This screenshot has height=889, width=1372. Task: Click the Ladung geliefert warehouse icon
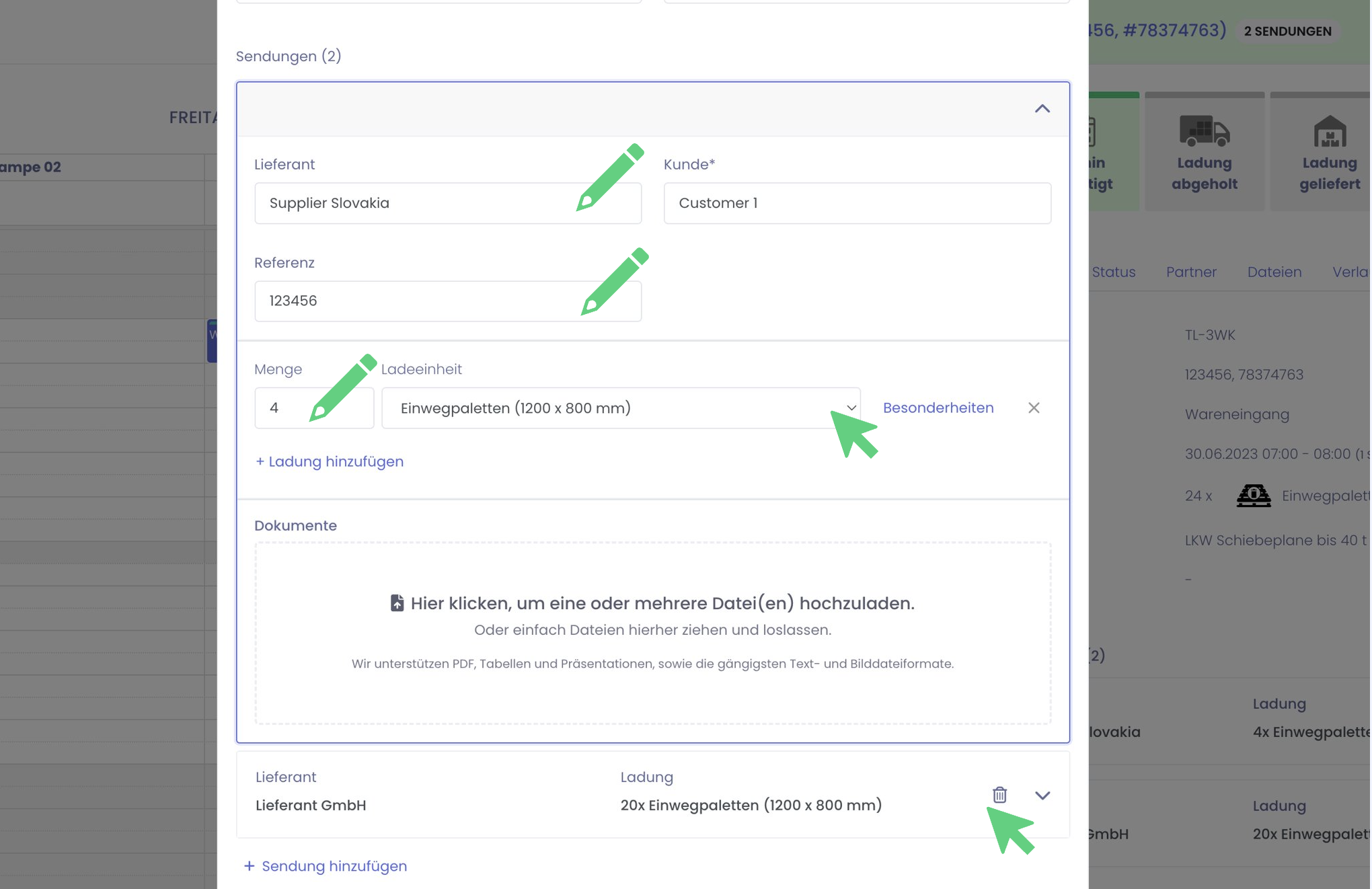pyautogui.click(x=1330, y=130)
